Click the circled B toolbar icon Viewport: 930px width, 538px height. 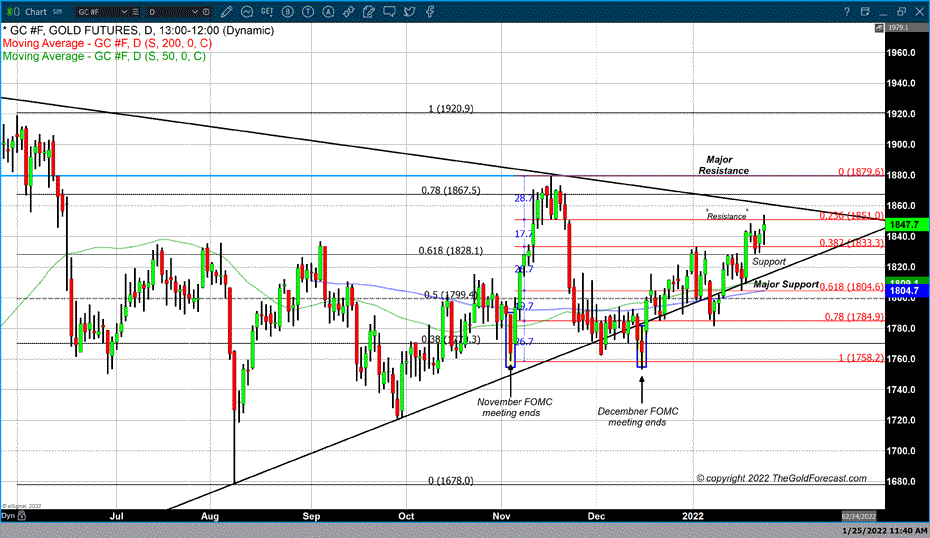click(288, 11)
